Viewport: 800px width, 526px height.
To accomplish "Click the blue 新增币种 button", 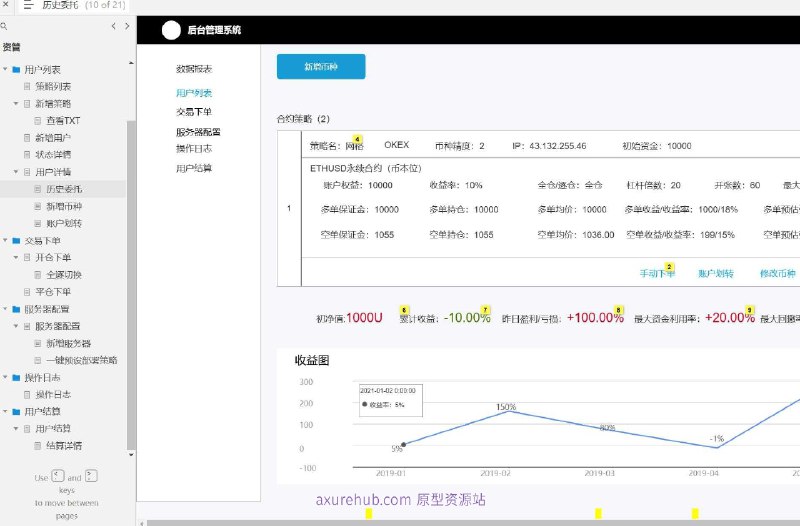I will coord(321,67).
